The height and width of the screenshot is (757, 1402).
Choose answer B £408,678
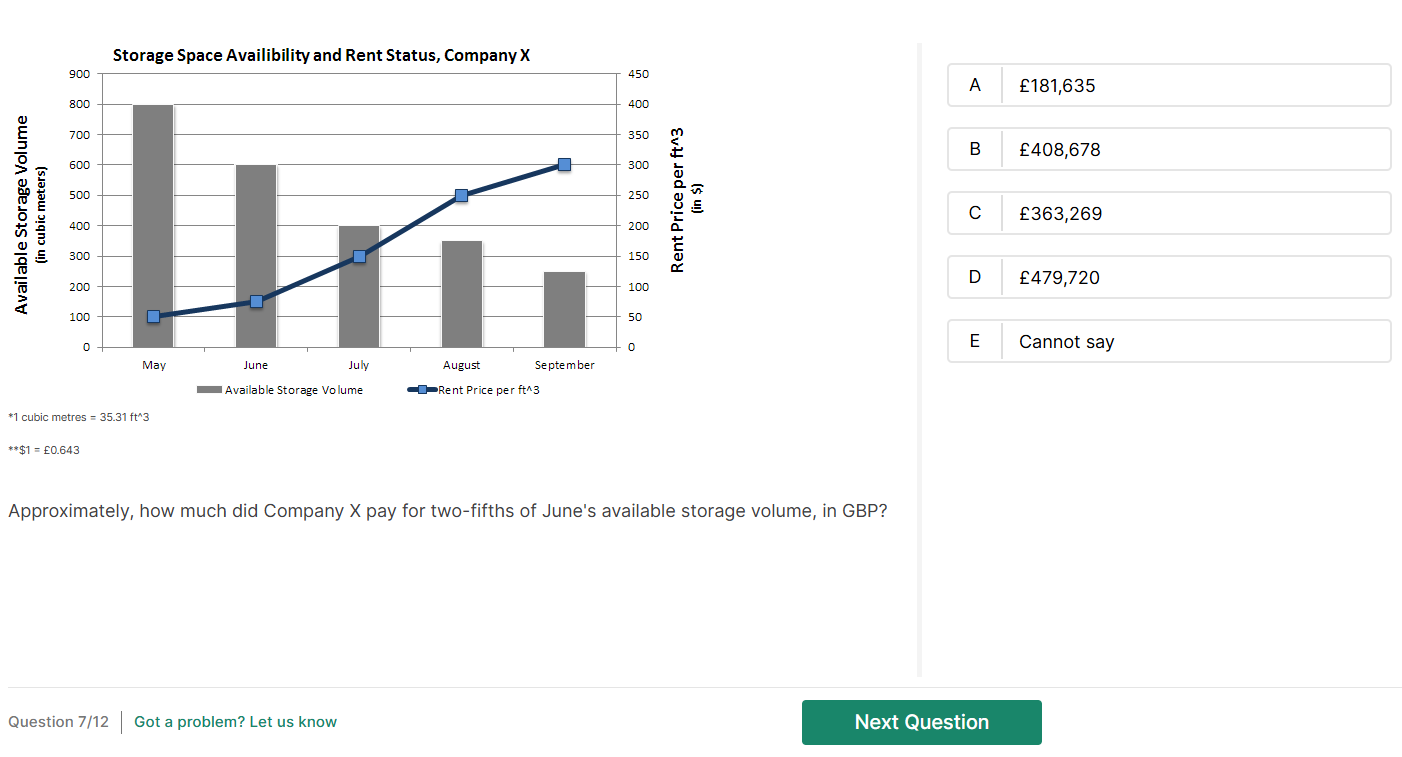(x=1168, y=149)
